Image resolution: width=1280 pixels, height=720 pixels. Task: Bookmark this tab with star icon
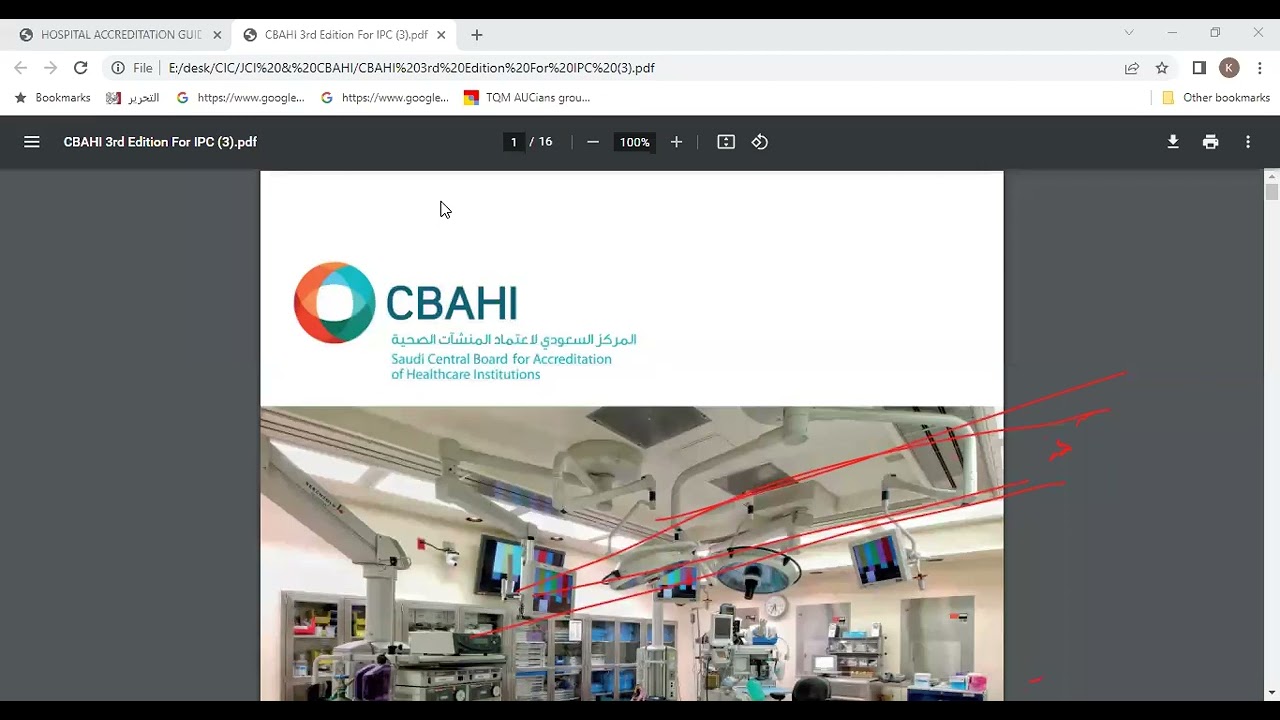tap(1162, 68)
